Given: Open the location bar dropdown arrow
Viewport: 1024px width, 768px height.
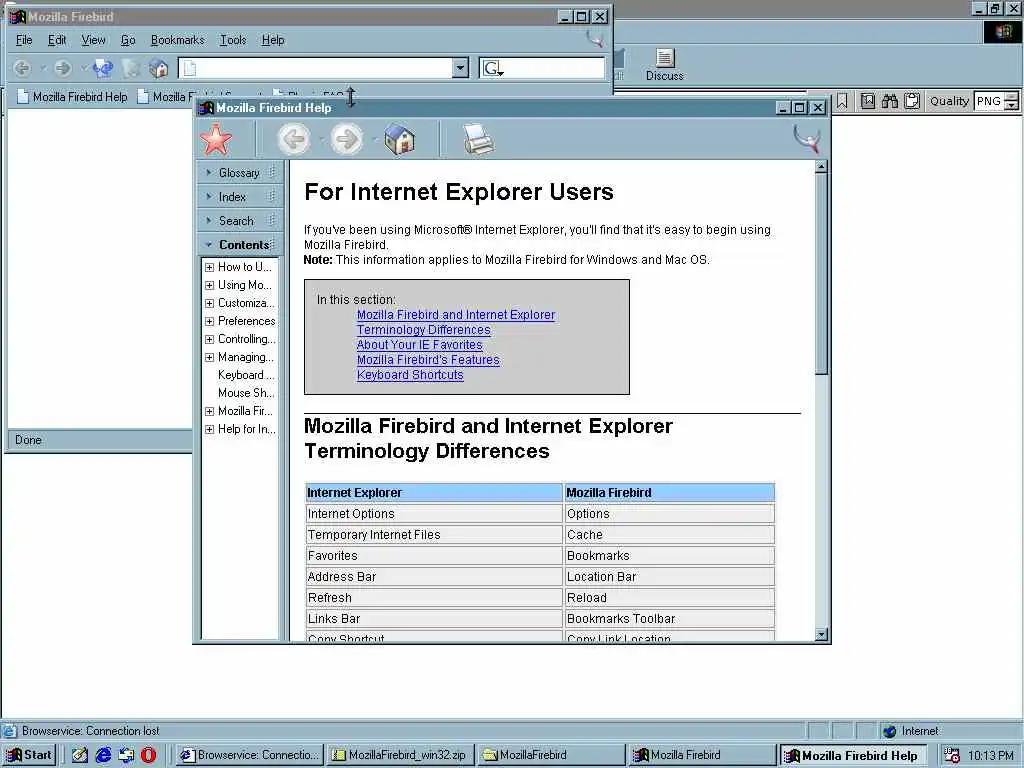Looking at the screenshot, I should coord(460,68).
